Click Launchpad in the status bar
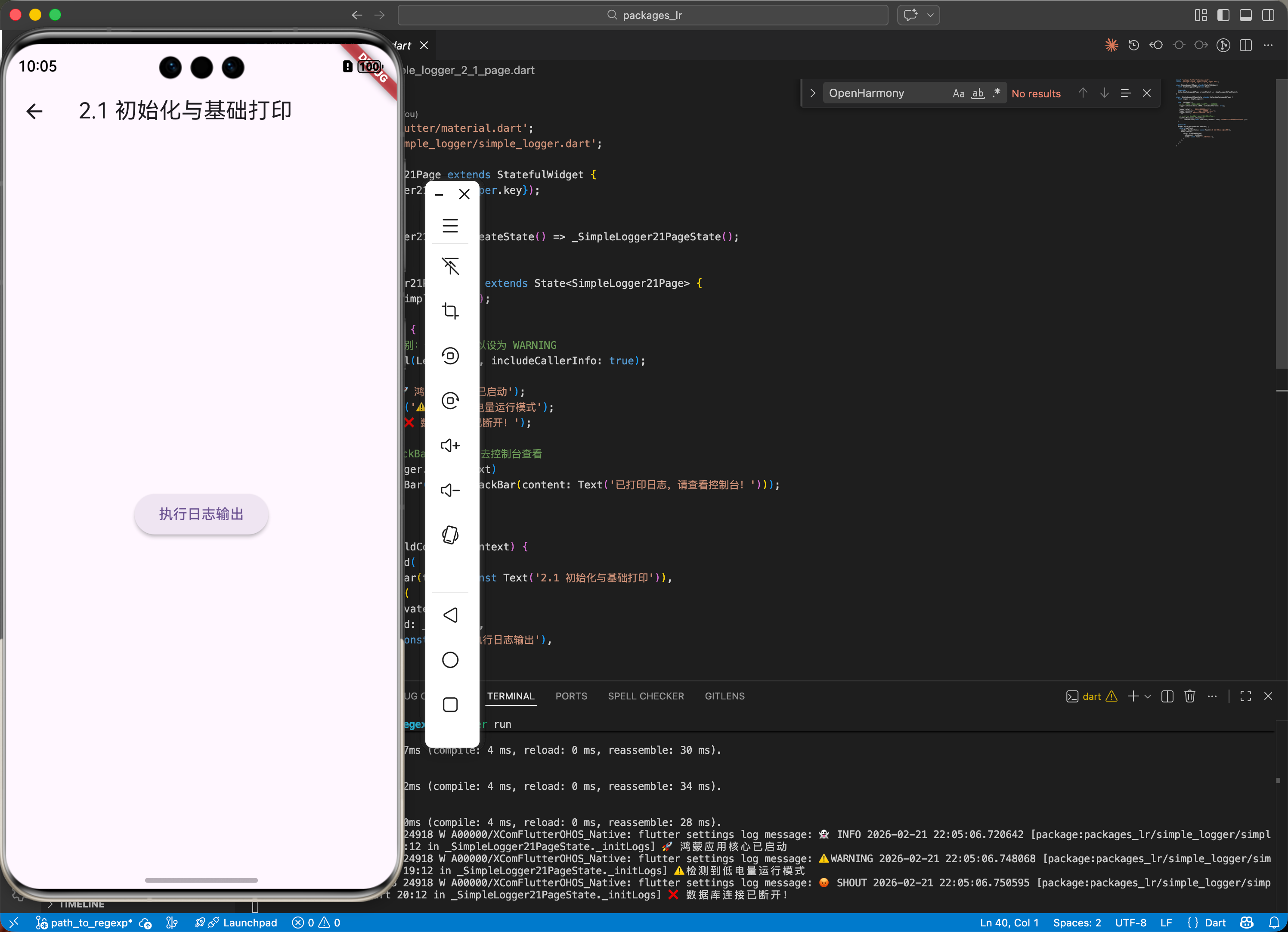 pos(250,923)
